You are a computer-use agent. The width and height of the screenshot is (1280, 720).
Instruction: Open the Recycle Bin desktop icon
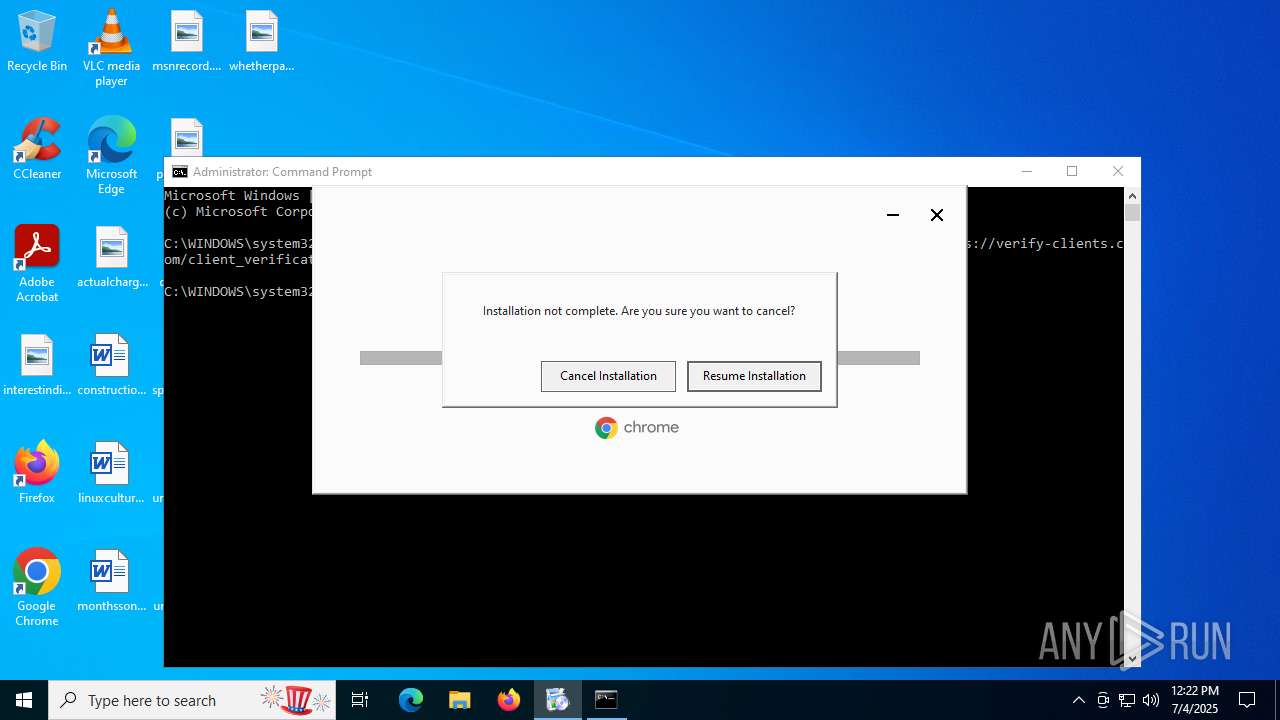(x=37, y=42)
